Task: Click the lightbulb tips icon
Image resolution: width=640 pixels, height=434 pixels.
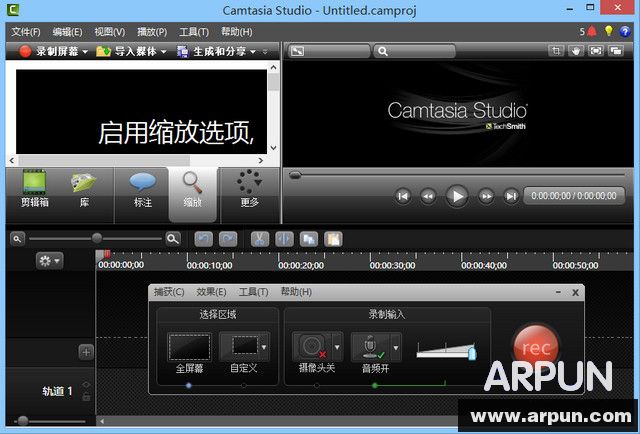Action: (609, 31)
